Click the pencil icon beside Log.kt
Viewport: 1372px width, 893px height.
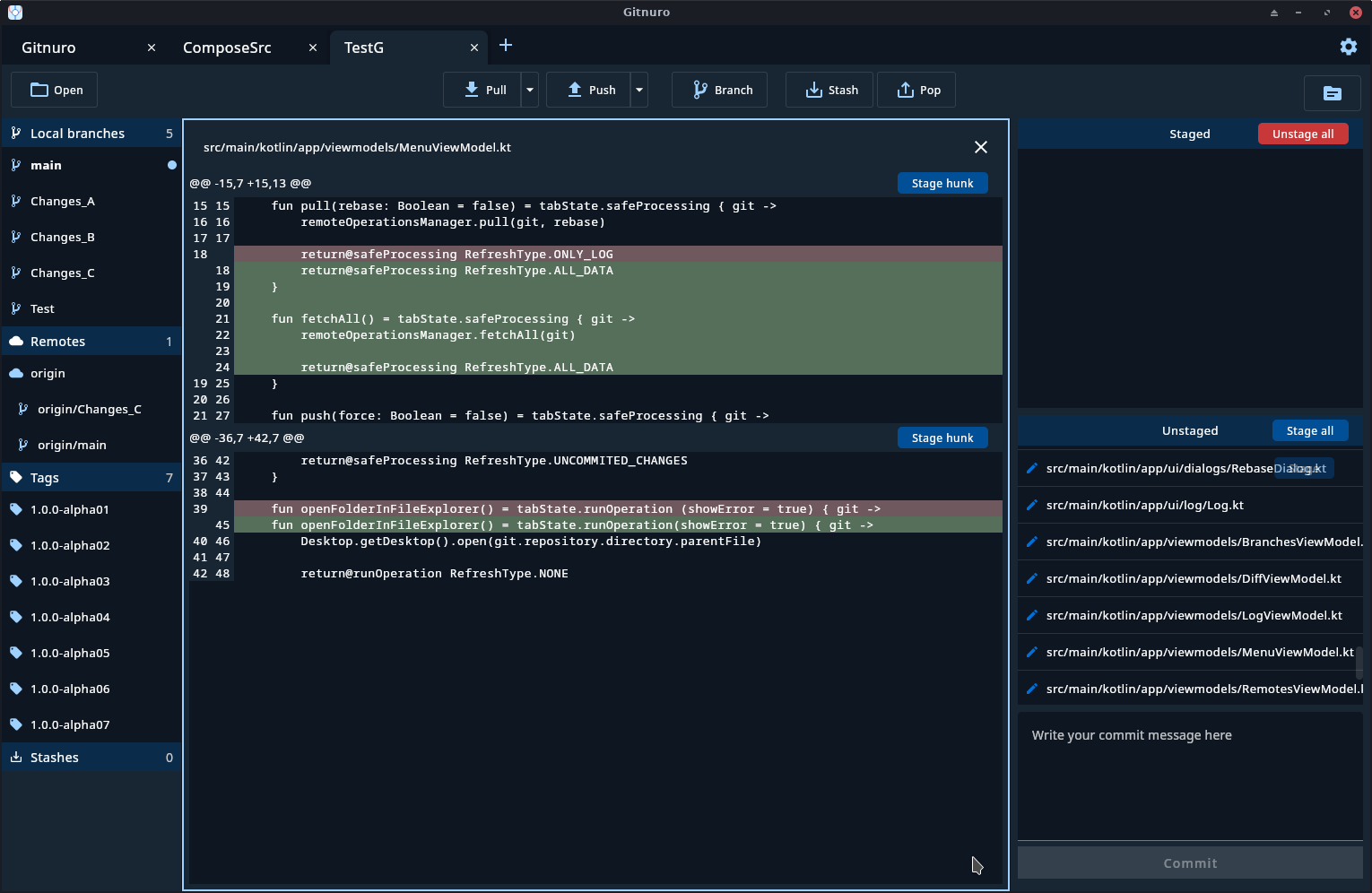click(x=1032, y=505)
